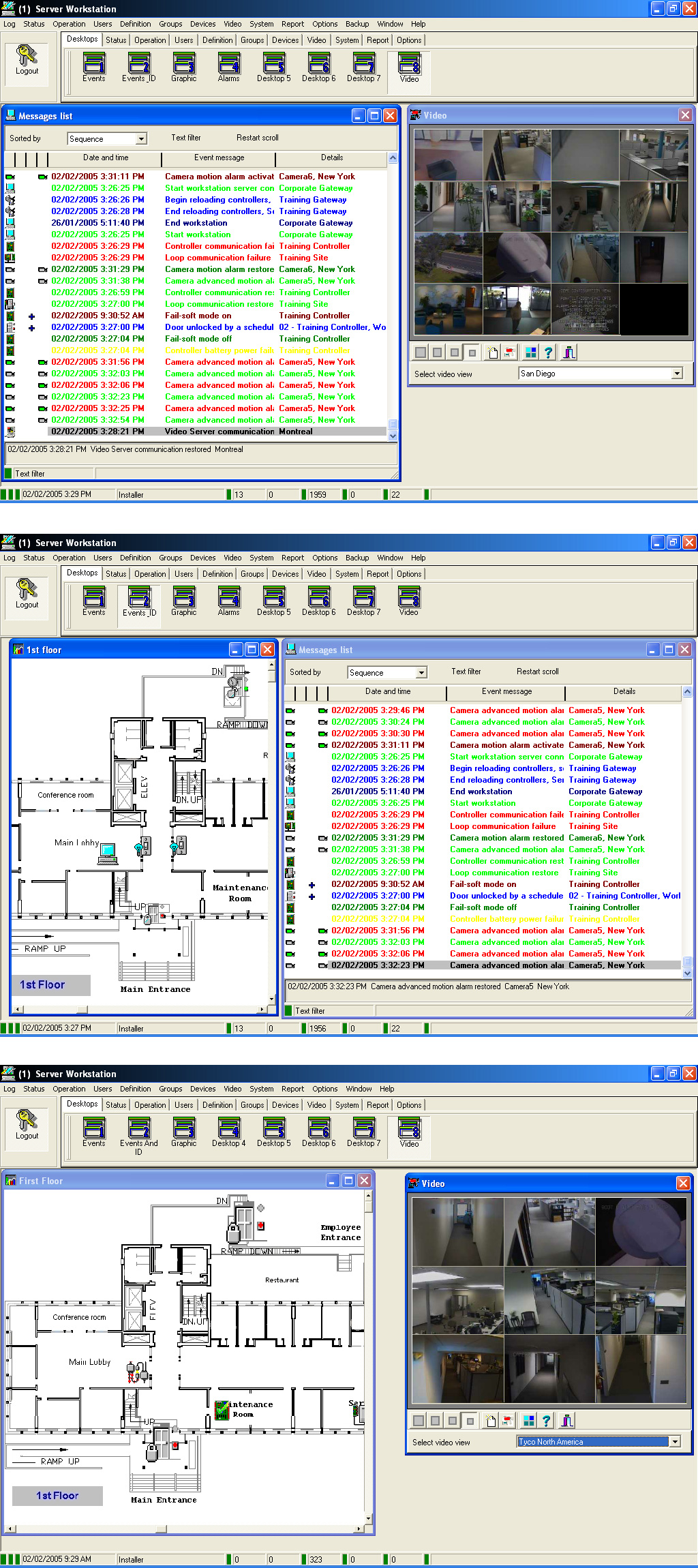The image size is (698, 1568).
Task: Click the green controller board icon by Maintenance Room
Action: click(x=222, y=1409)
